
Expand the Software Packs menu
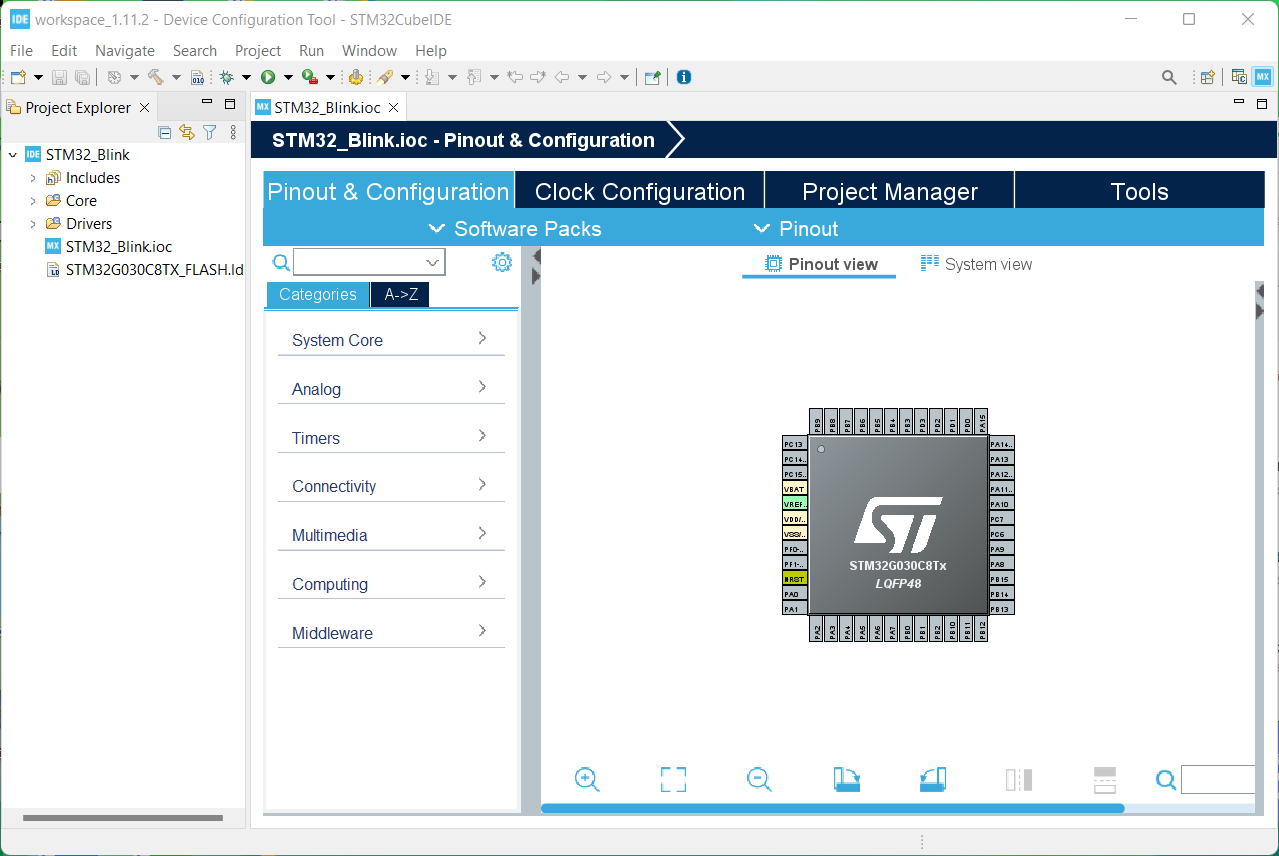coord(516,229)
